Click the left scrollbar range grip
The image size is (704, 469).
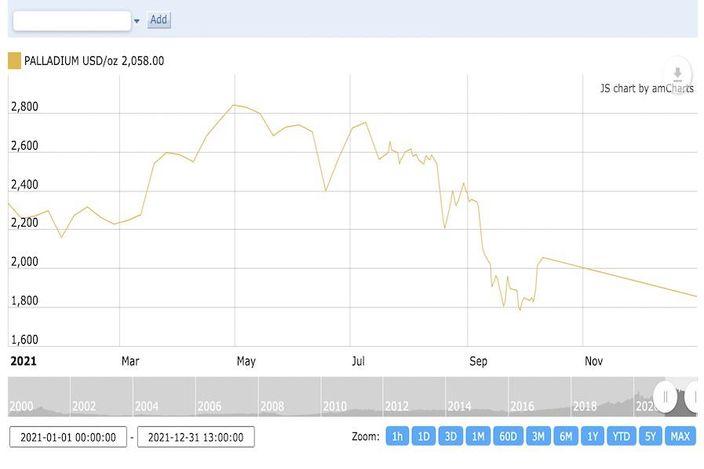click(665, 396)
